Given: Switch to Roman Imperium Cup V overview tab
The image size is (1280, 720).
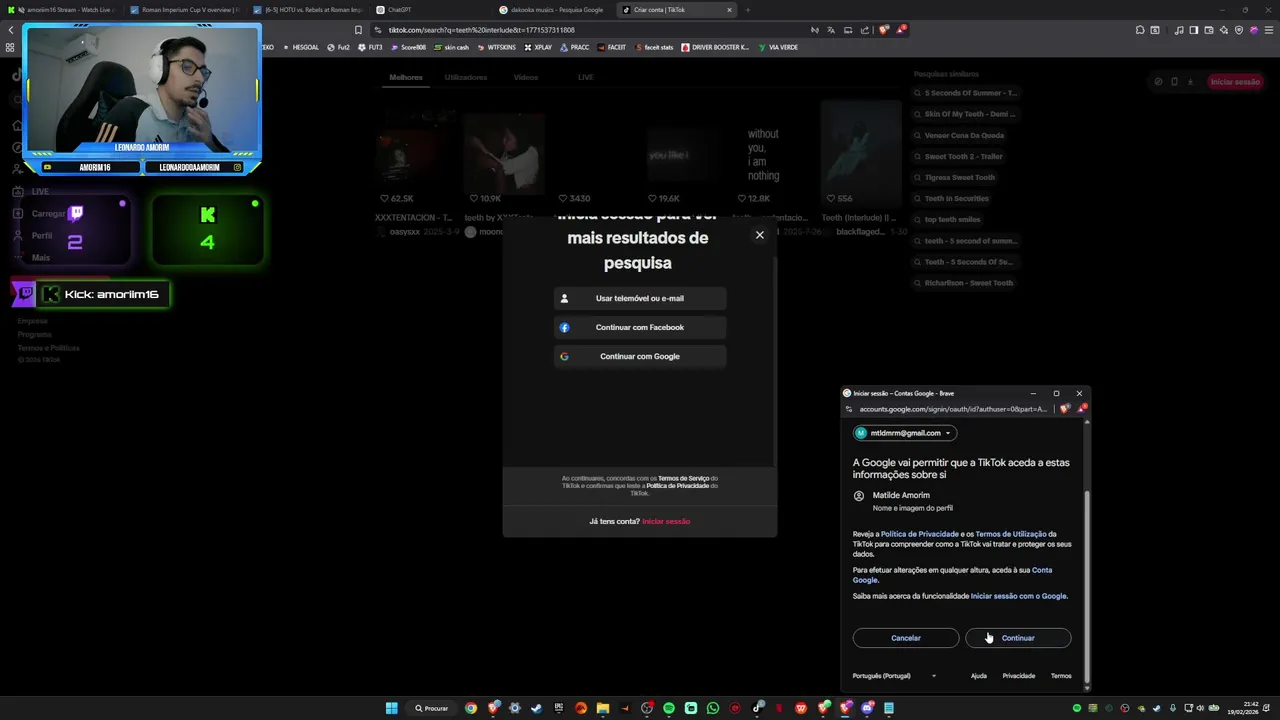Looking at the screenshot, I should point(186,10).
